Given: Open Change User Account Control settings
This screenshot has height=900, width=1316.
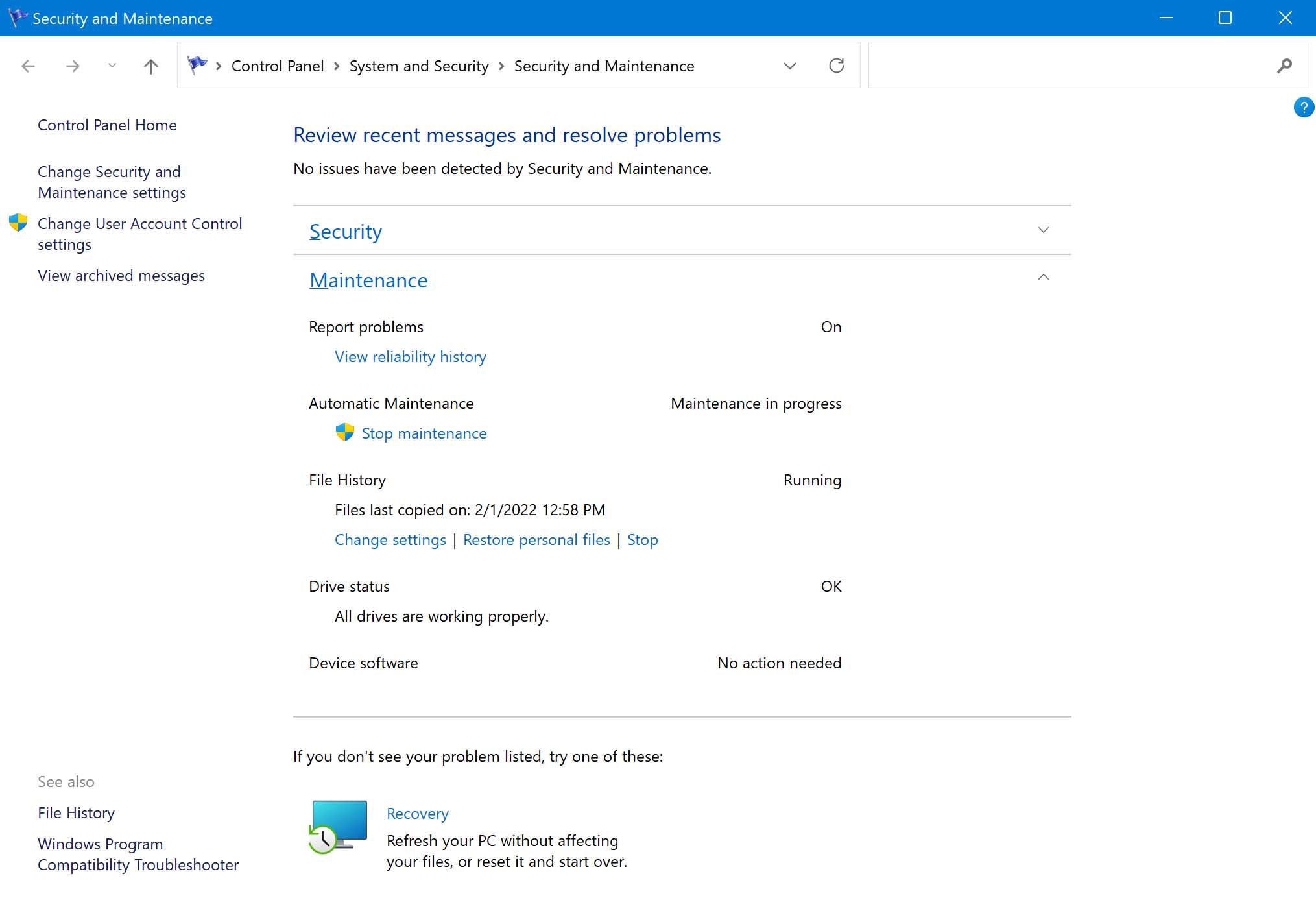Looking at the screenshot, I should [139, 234].
